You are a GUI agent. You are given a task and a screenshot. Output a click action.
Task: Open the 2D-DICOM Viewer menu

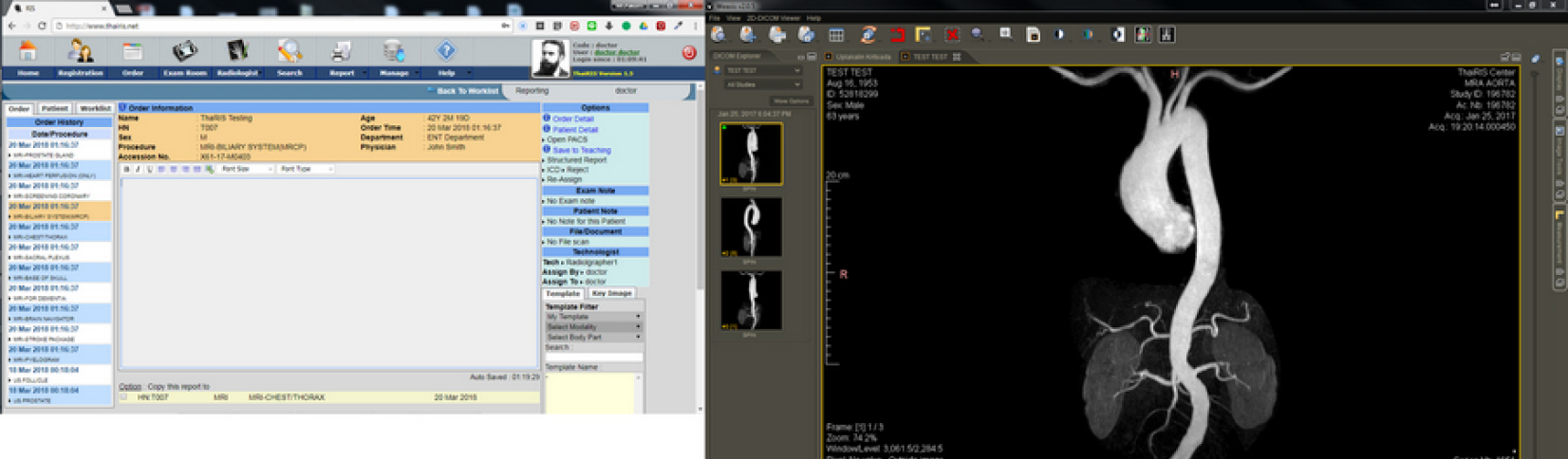[774, 18]
